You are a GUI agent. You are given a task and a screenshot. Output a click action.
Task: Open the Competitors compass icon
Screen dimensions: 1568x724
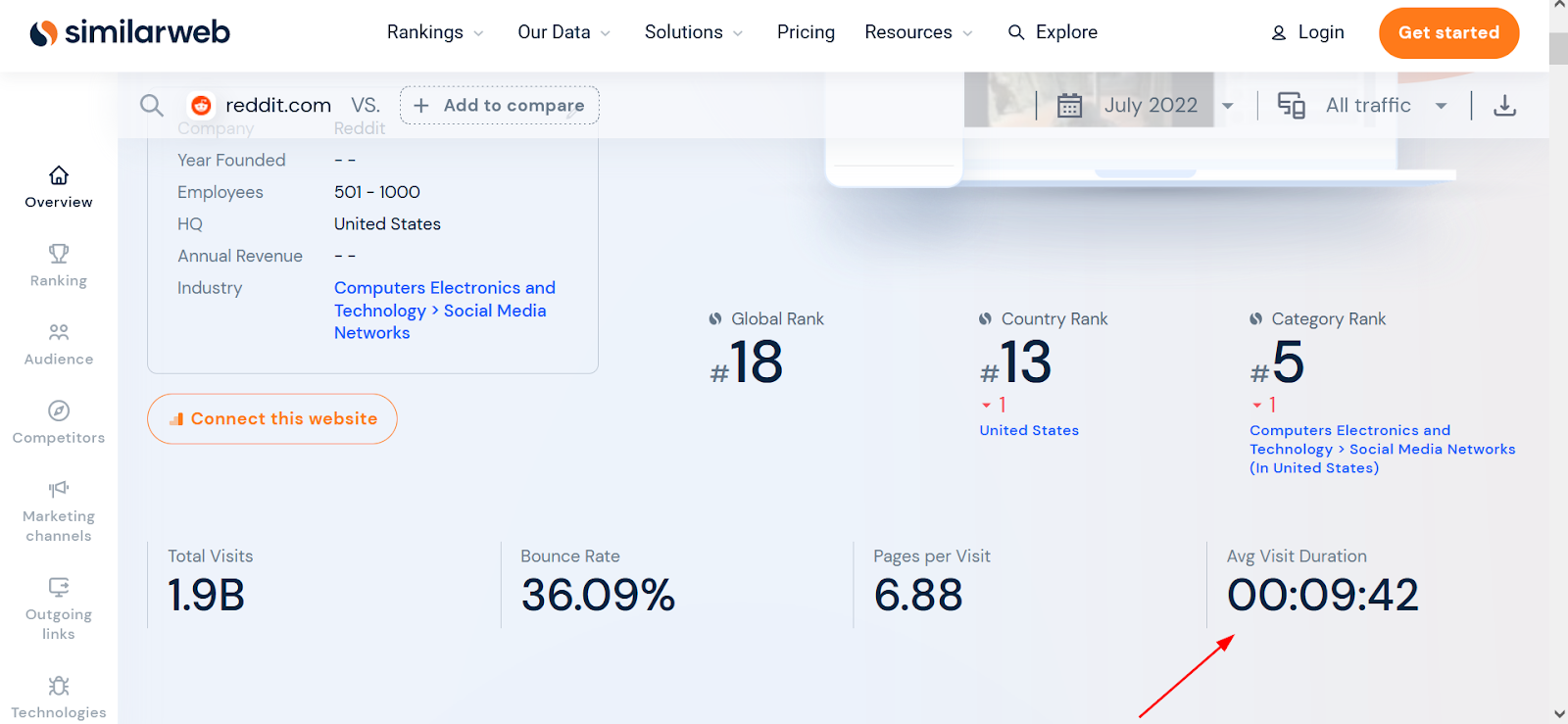click(x=59, y=410)
